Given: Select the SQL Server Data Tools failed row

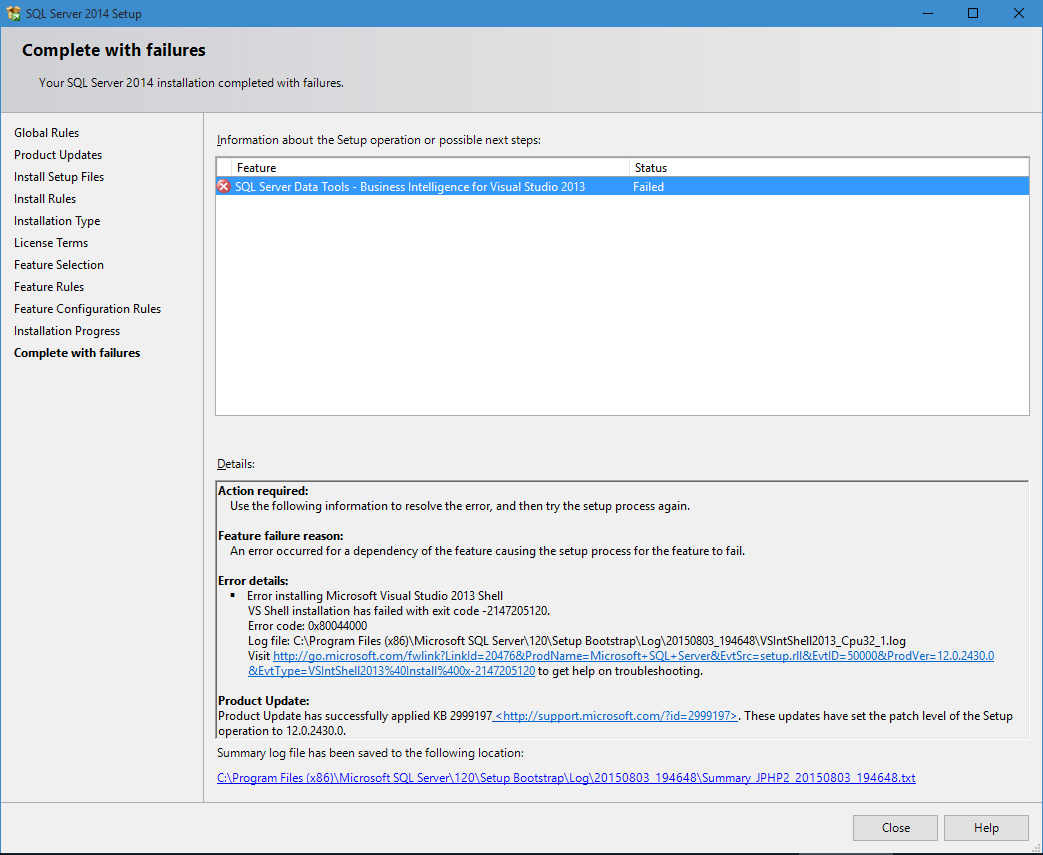Looking at the screenshot, I should [410, 187].
